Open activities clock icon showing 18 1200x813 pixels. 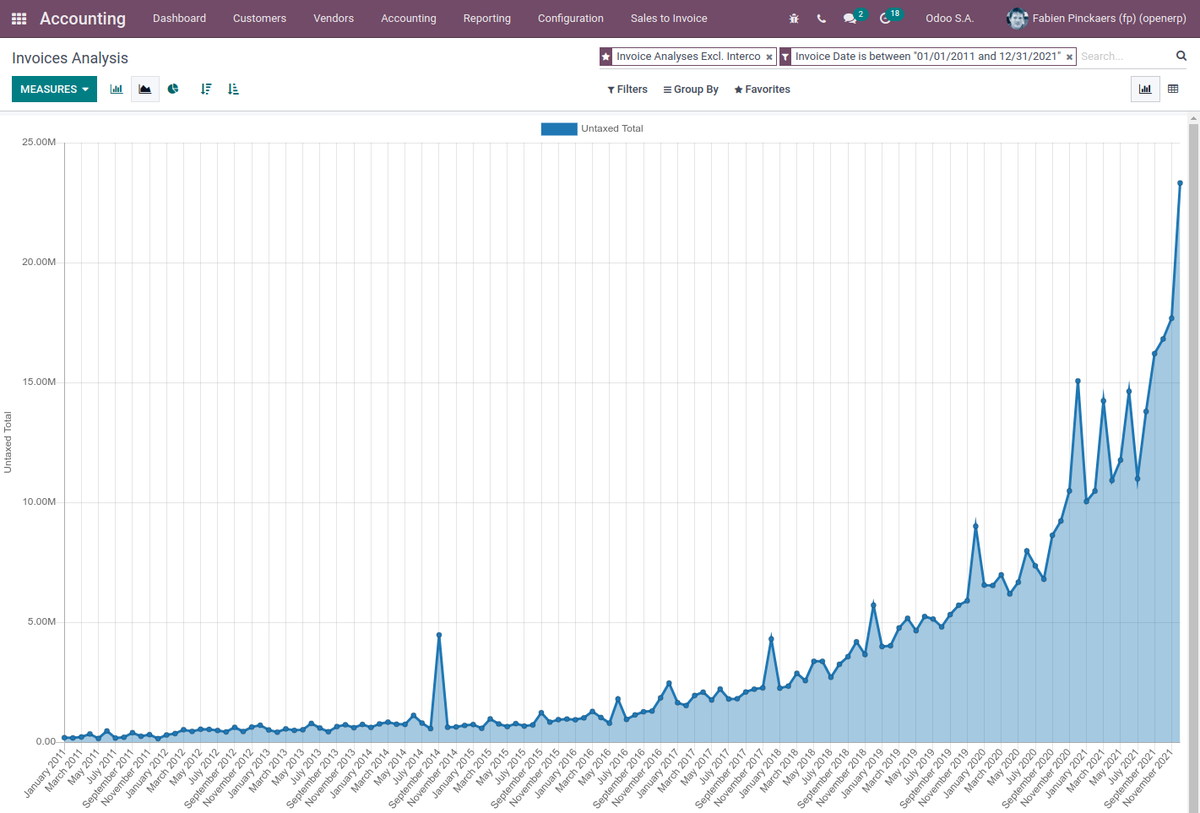(x=889, y=17)
